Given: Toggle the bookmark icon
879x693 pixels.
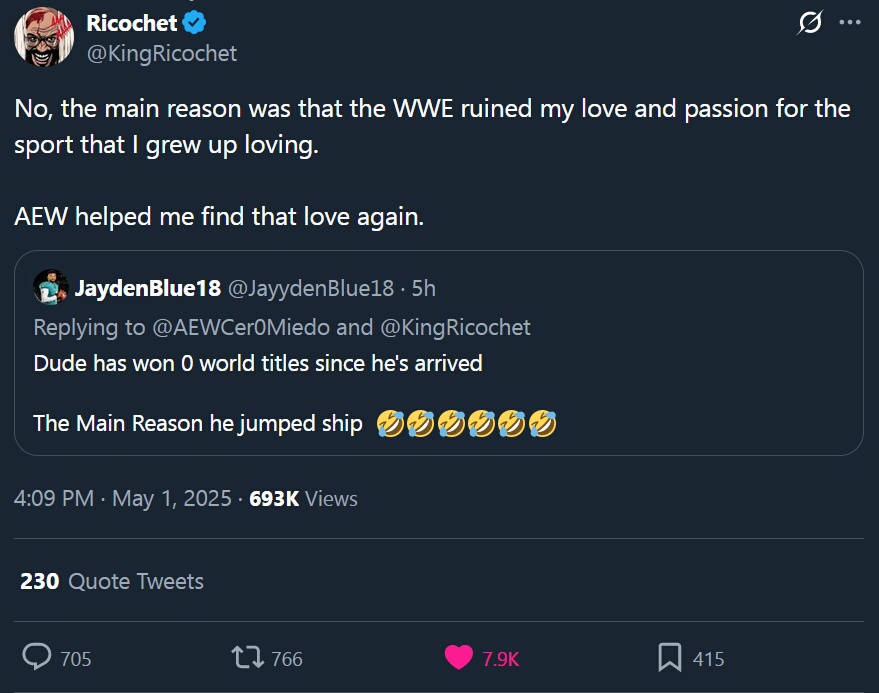Looking at the screenshot, I should [669, 657].
